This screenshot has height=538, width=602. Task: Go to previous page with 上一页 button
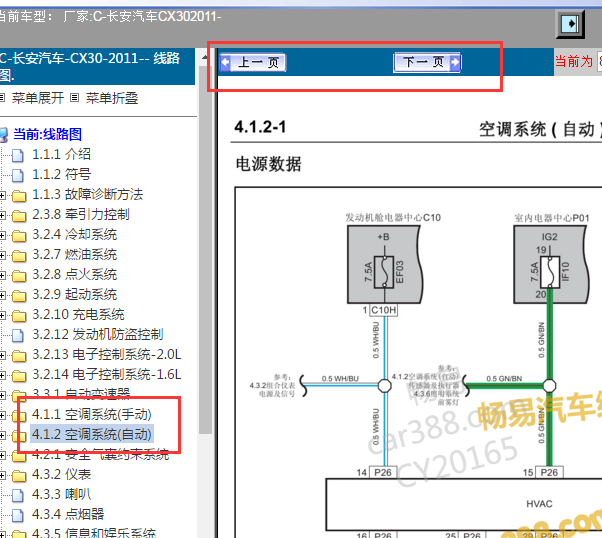[253, 62]
